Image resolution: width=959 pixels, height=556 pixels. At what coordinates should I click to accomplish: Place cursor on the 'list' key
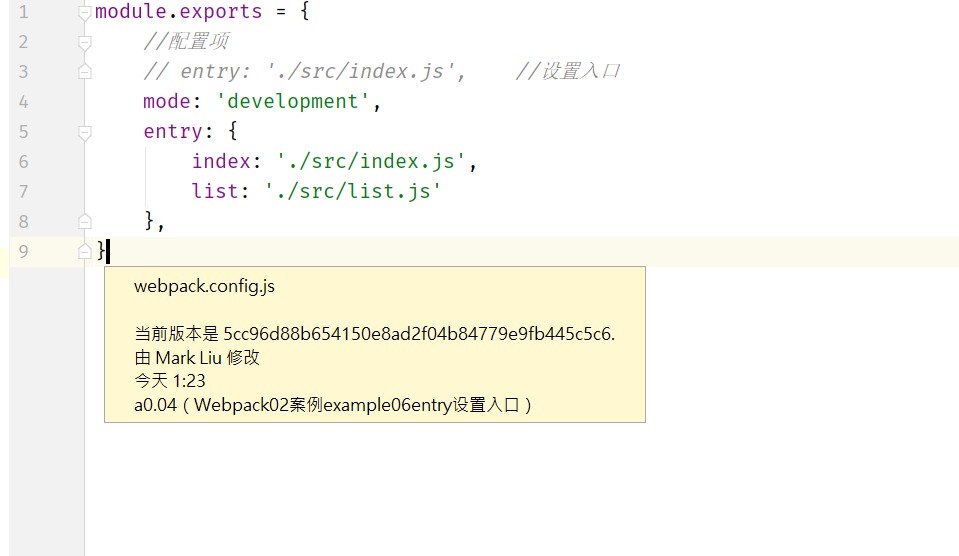point(215,191)
